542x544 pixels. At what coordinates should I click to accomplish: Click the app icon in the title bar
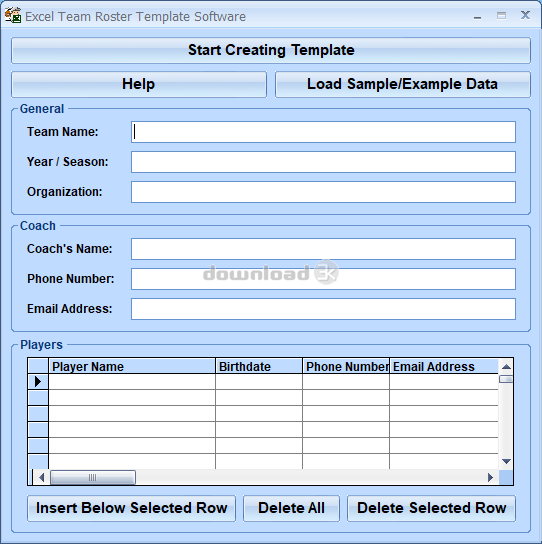(13, 16)
